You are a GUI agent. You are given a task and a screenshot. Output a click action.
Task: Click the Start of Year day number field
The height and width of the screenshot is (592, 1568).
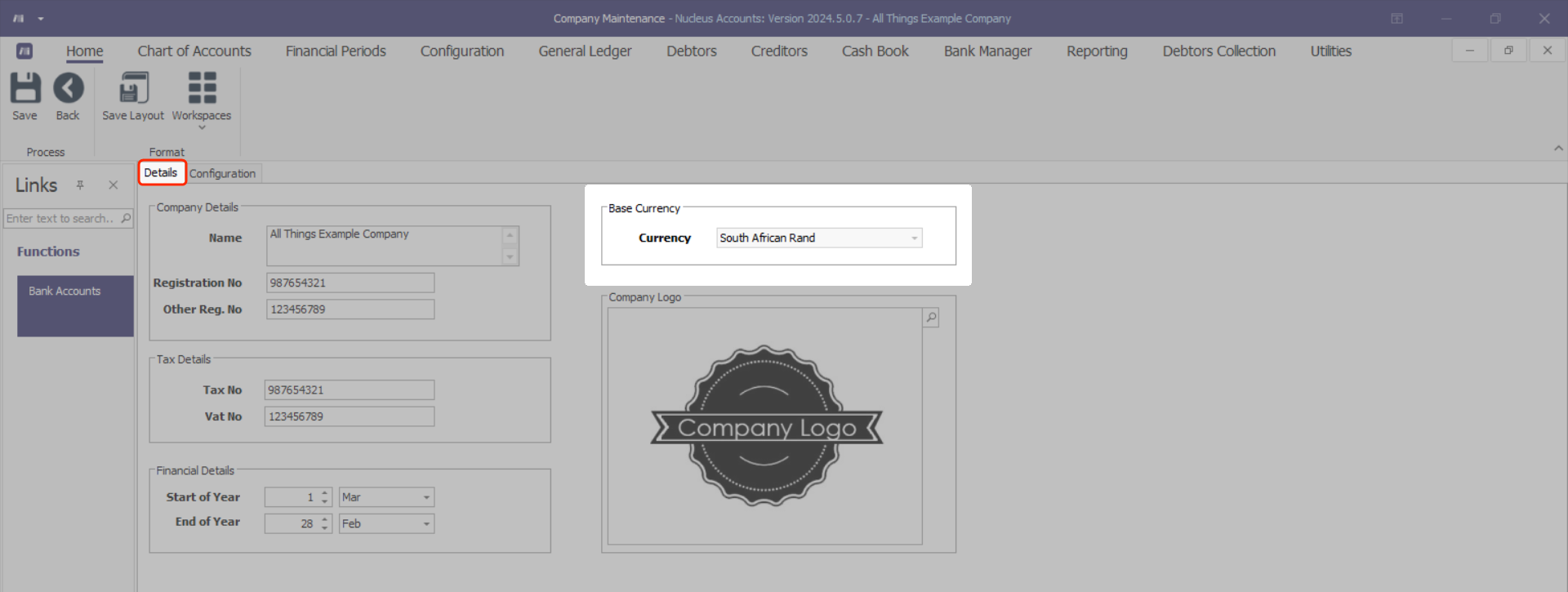292,497
